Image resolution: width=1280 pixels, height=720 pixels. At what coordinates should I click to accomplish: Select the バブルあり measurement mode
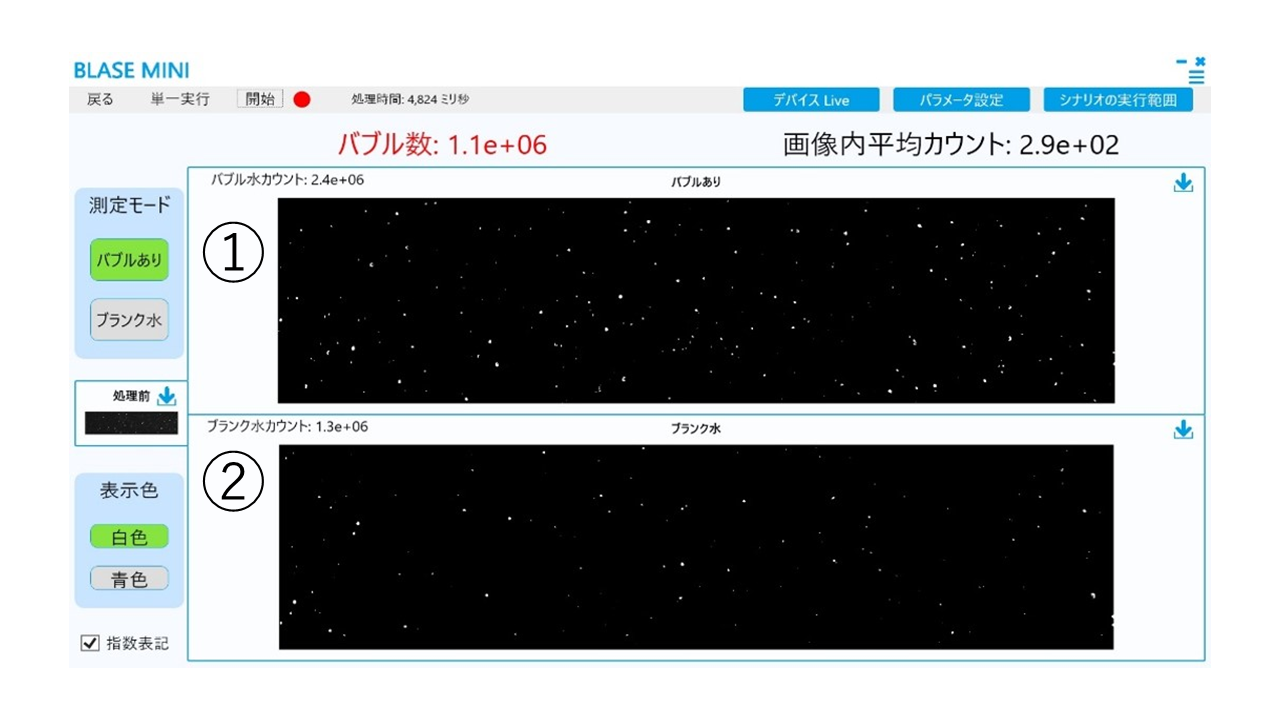pos(128,259)
